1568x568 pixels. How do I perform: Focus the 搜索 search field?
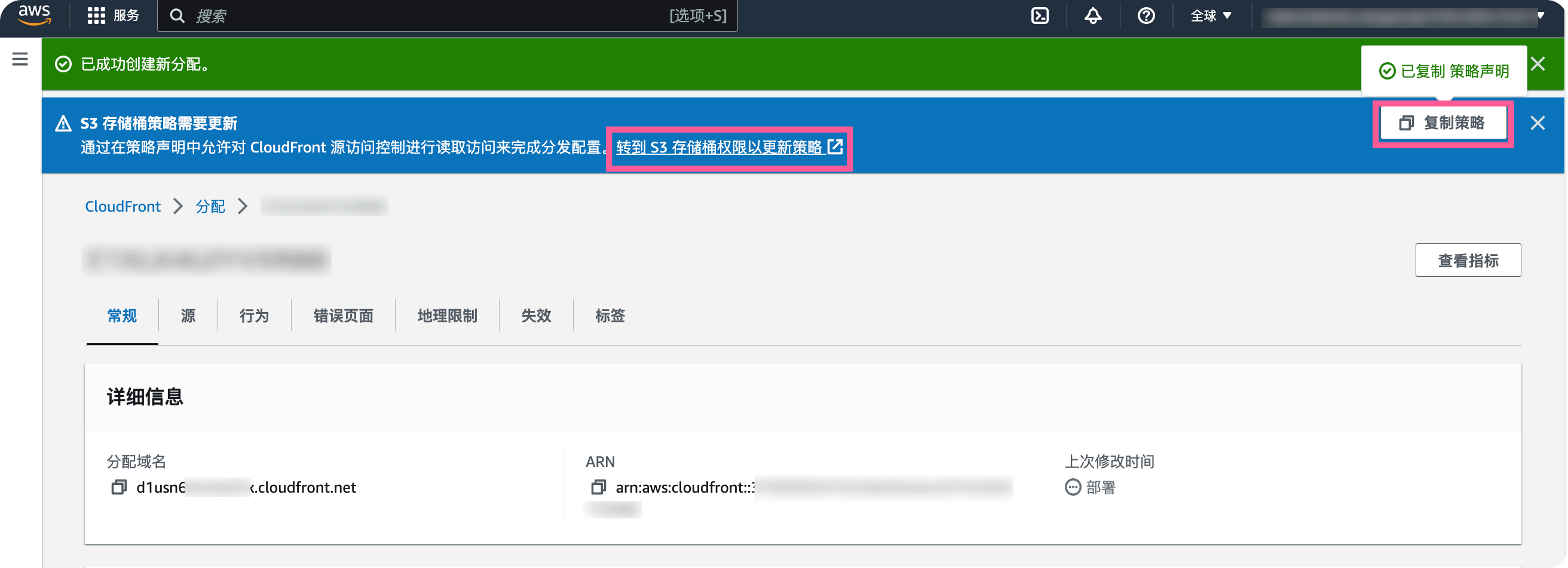coord(448,16)
